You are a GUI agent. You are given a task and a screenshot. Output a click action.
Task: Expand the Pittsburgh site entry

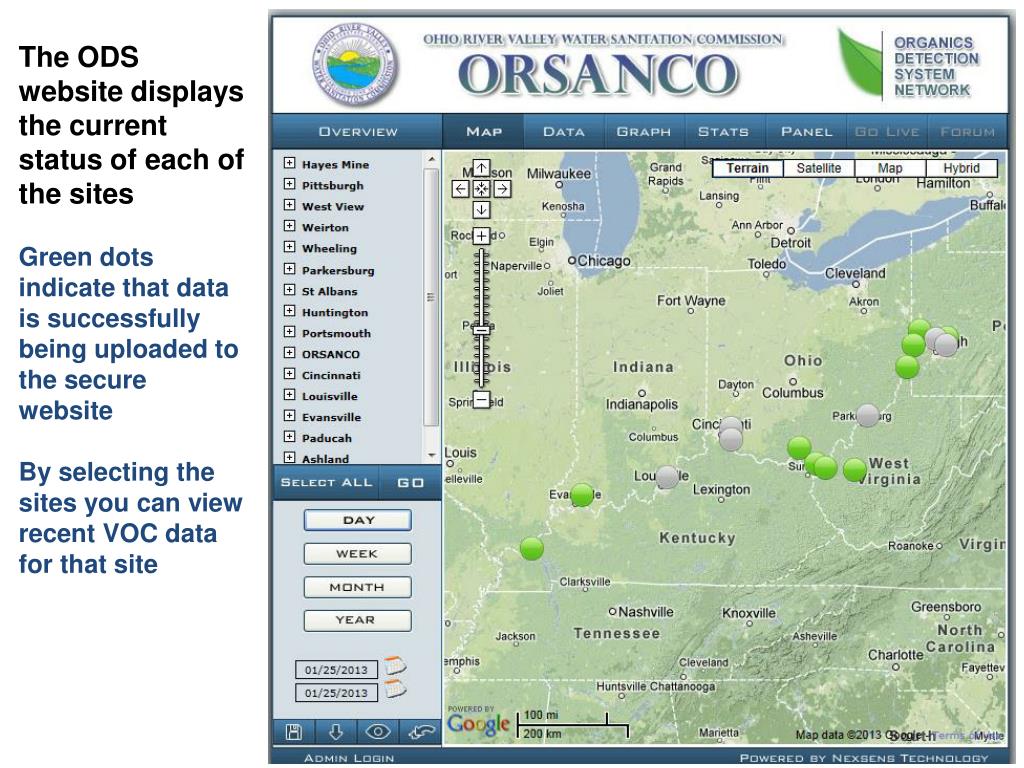pos(289,184)
